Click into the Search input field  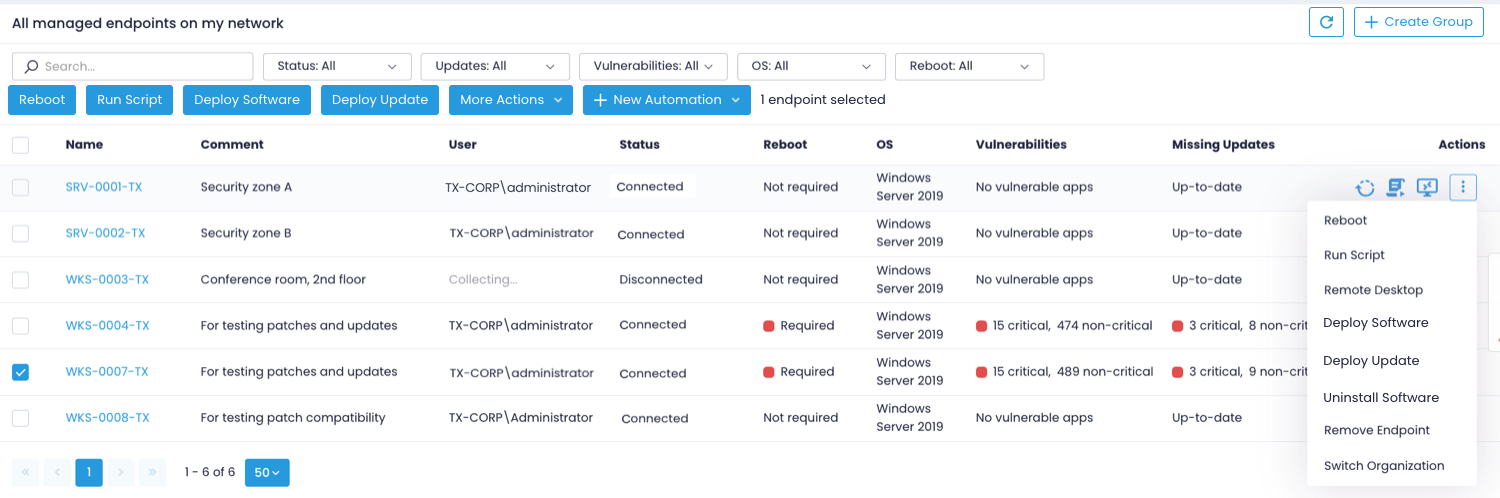tap(132, 66)
